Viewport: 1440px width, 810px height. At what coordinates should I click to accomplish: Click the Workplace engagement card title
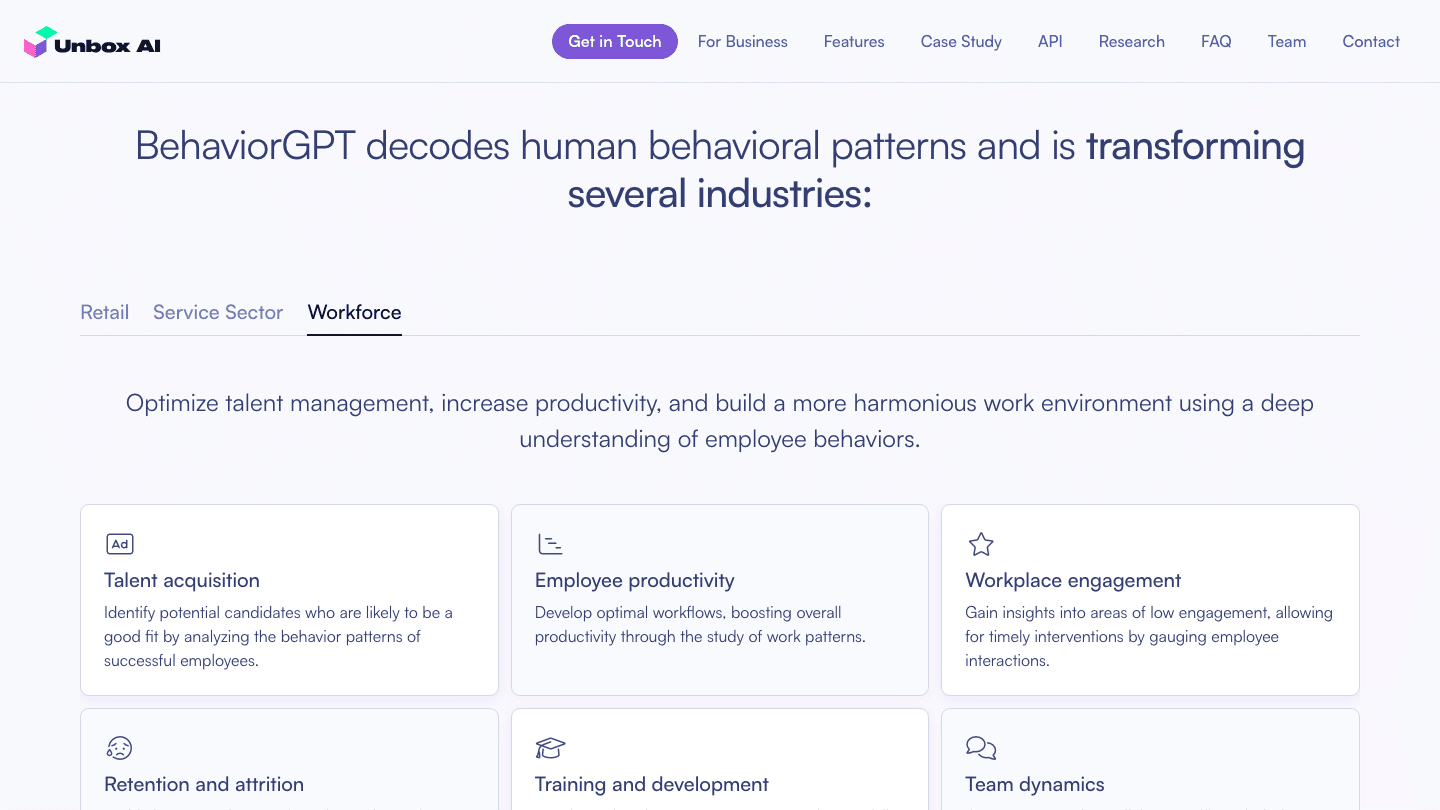coord(1073,580)
